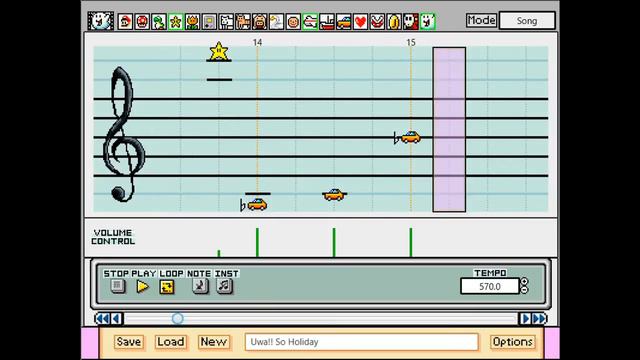Image resolution: width=640 pixels, height=360 pixels.
Task: Click the large Boo filmstrip icon
Action: click(100, 21)
